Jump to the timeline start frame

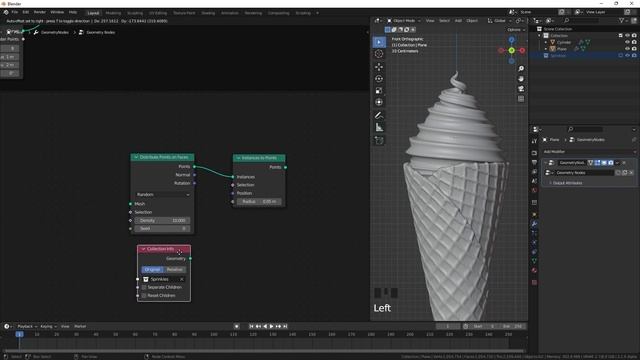[251, 326]
